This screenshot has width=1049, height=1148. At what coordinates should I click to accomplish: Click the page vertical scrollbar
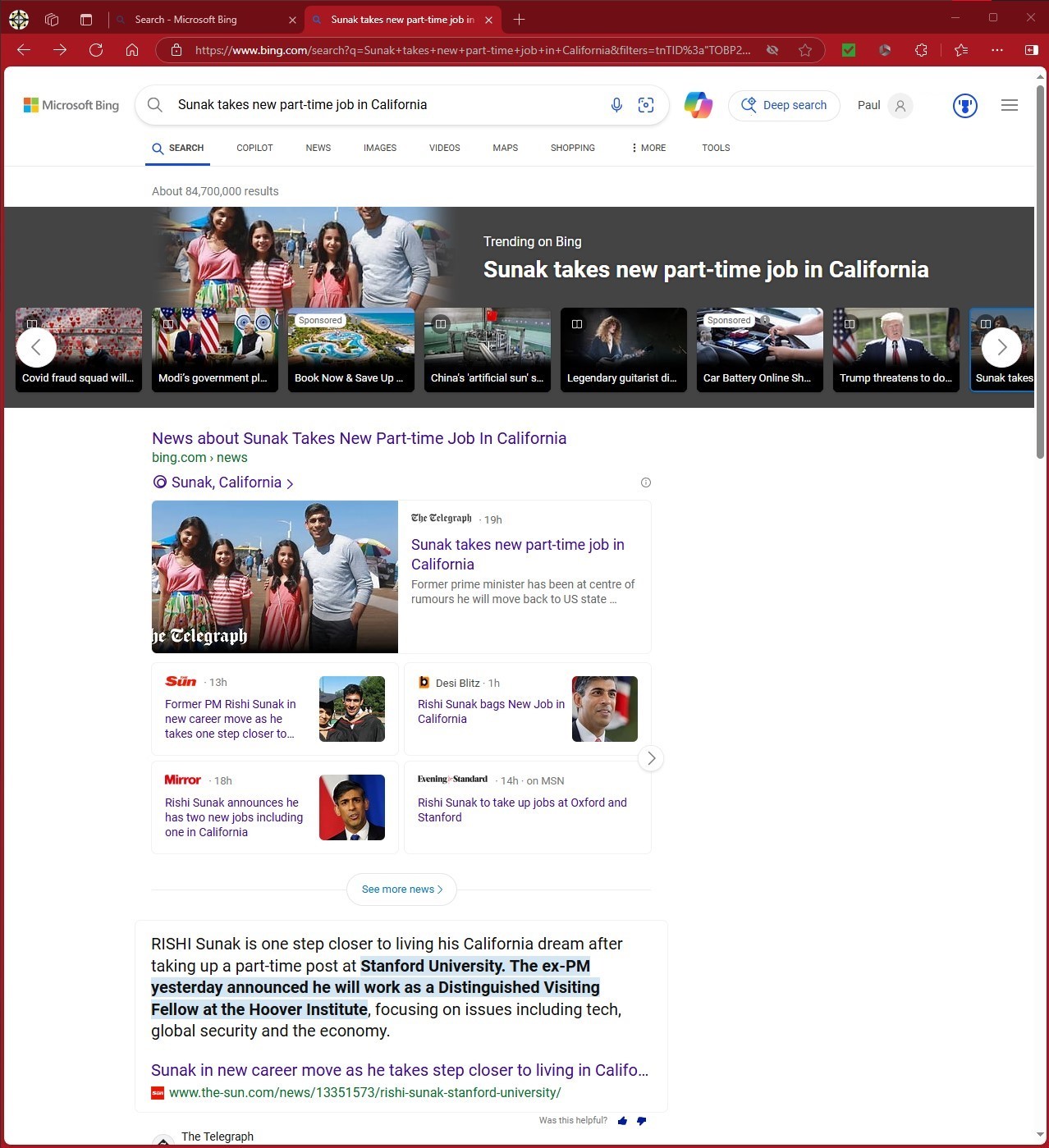[x=1040, y=271]
